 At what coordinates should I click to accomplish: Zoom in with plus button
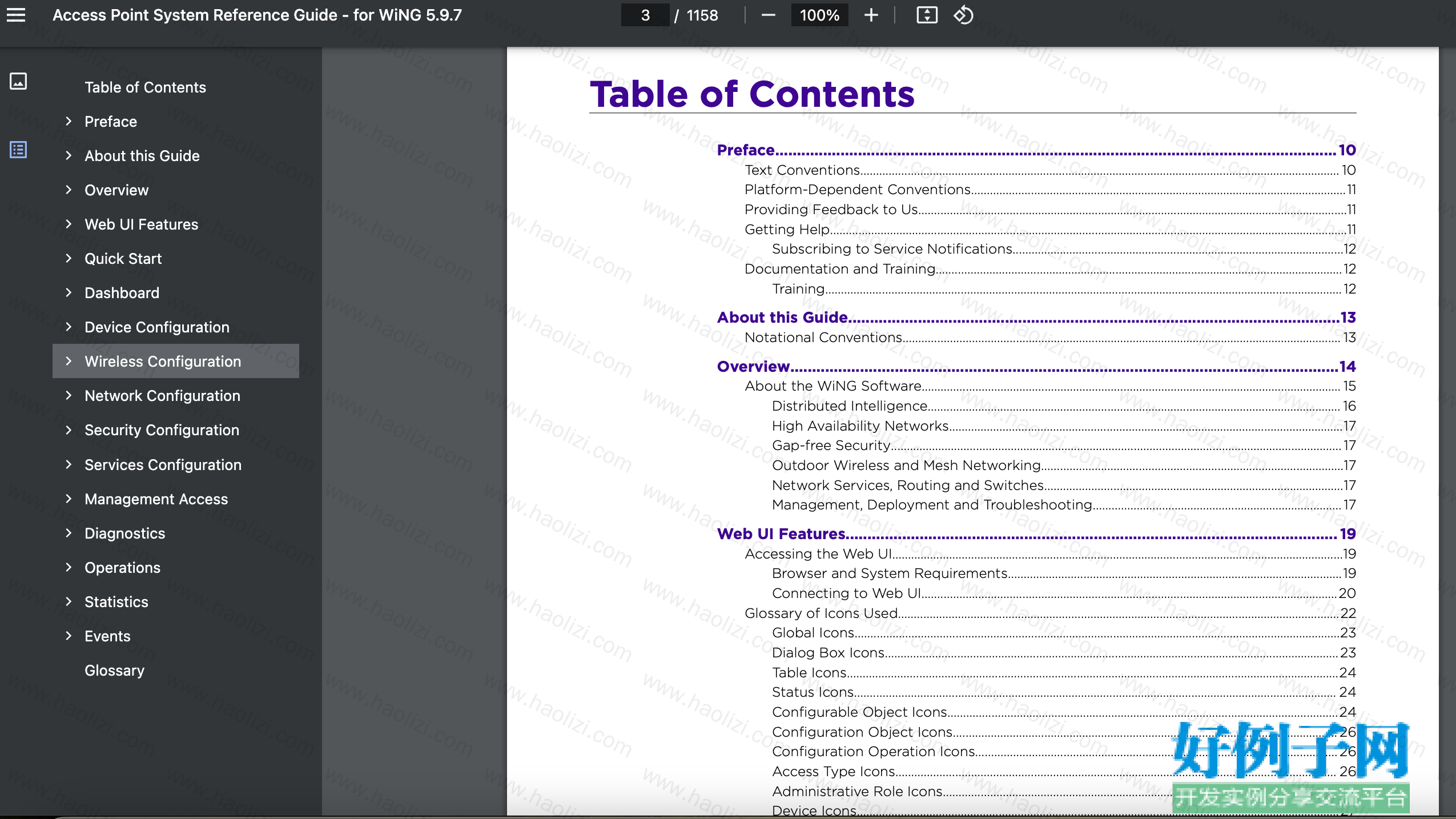871,15
